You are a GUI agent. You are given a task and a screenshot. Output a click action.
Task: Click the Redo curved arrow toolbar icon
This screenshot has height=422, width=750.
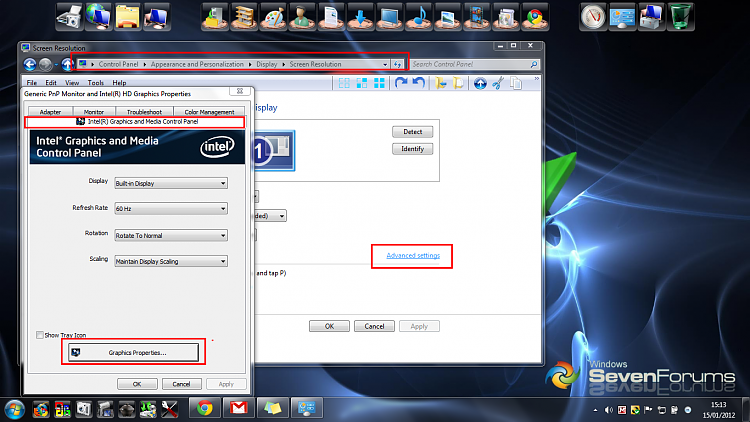pos(401,83)
